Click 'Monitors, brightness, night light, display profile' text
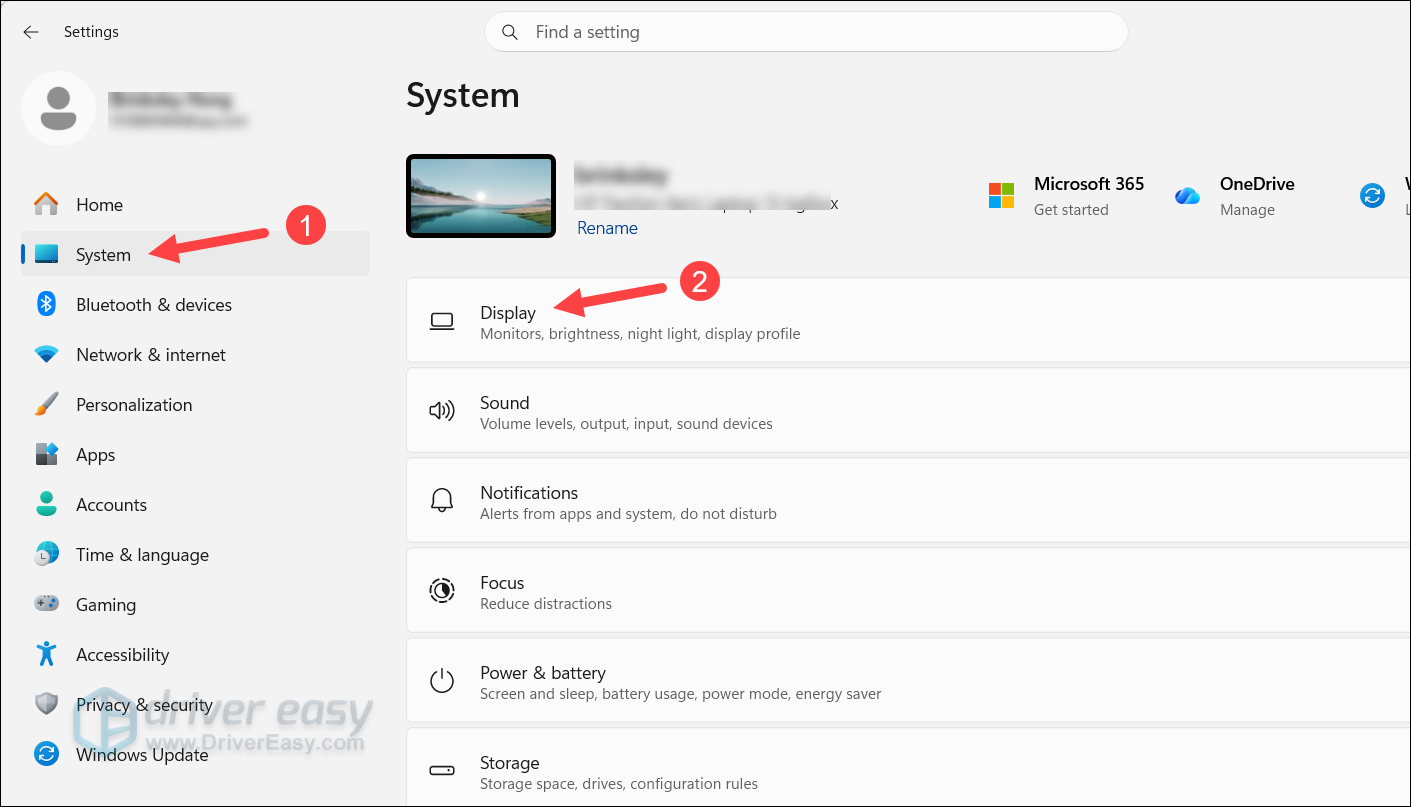 tap(640, 334)
